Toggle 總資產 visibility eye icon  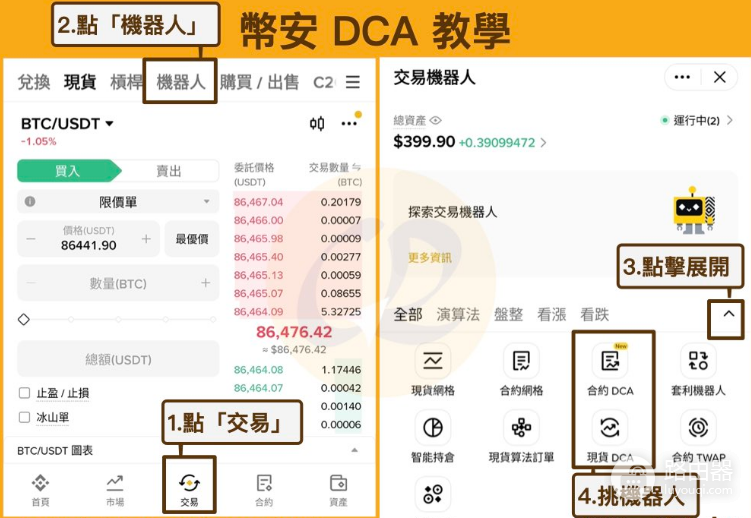click(435, 120)
